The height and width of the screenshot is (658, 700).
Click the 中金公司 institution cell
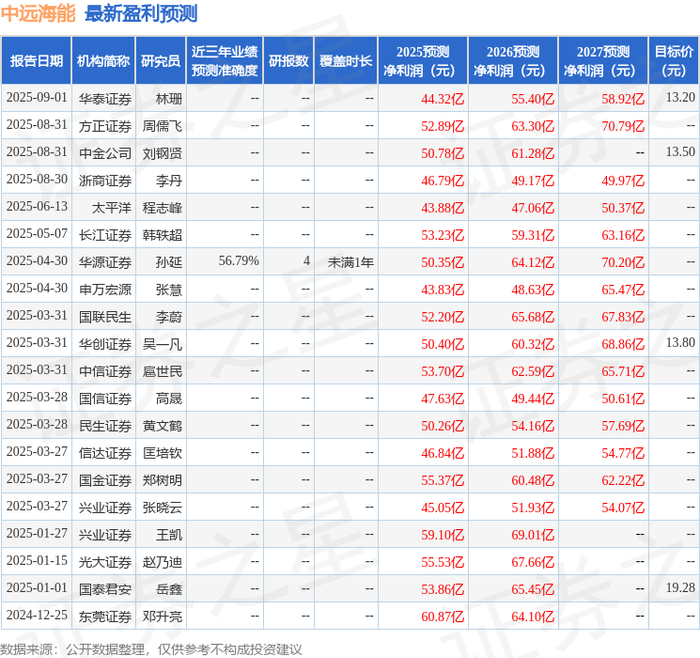(x=105, y=153)
